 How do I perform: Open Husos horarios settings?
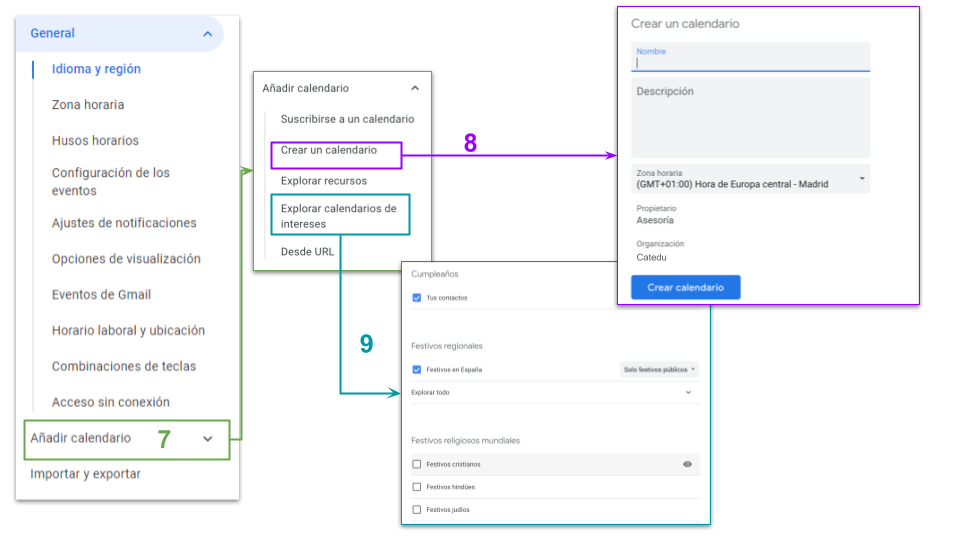tap(95, 140)
